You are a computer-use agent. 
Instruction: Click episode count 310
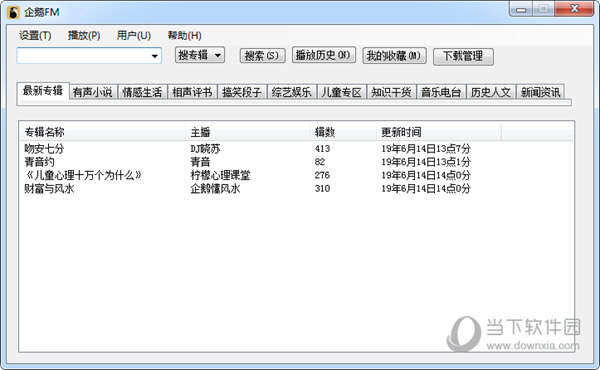coord(323,188)
